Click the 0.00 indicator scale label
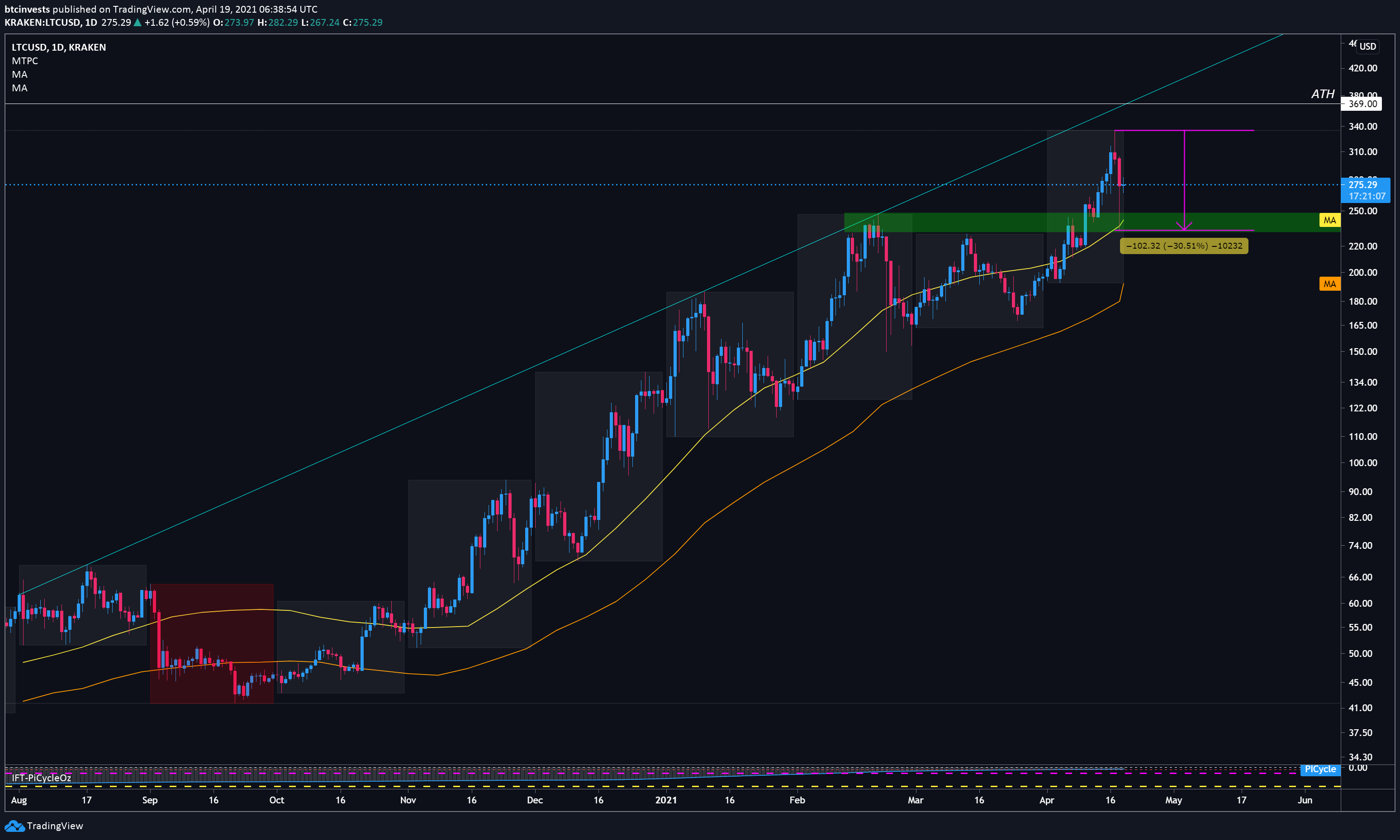 point(1357,768)
